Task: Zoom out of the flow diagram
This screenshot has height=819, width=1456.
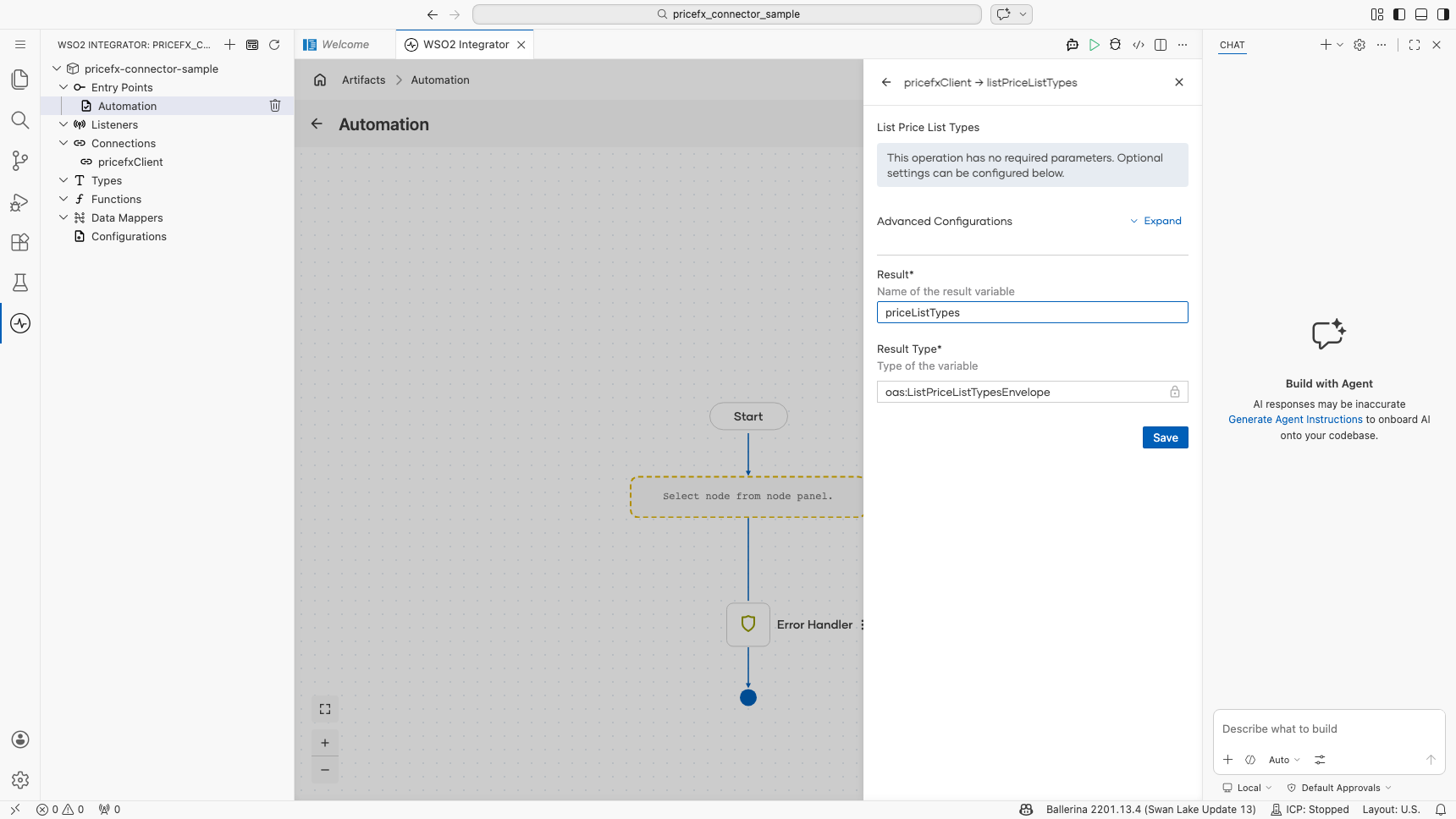Action: (325, 770)
